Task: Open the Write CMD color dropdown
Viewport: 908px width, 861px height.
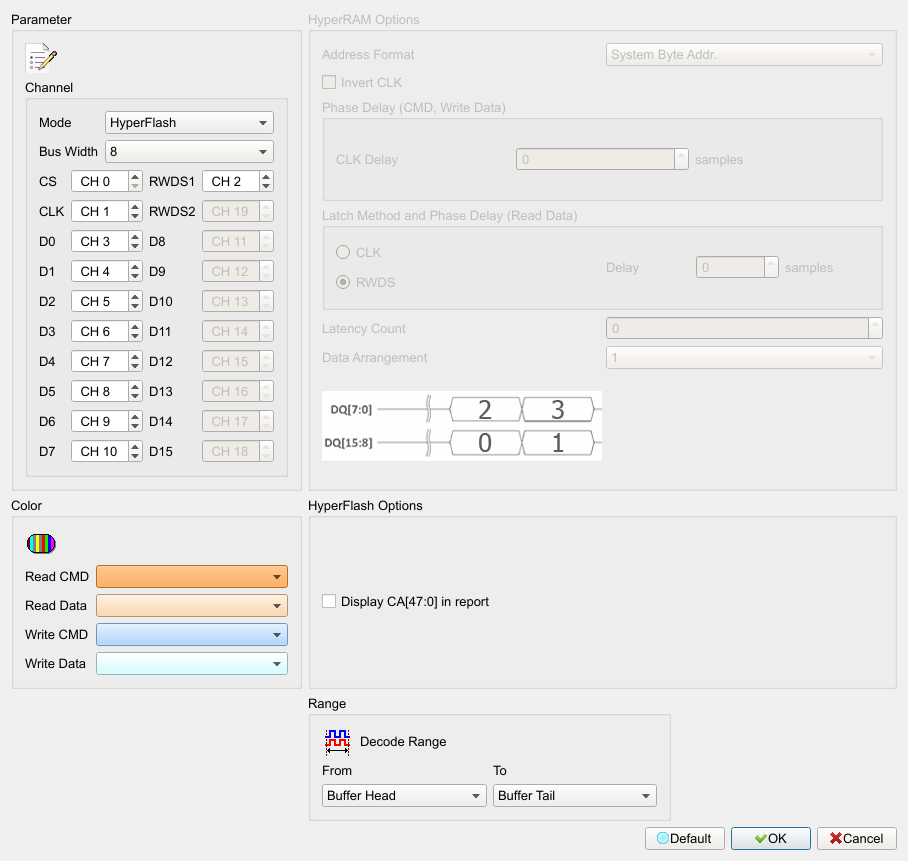Action: point(192,635)
